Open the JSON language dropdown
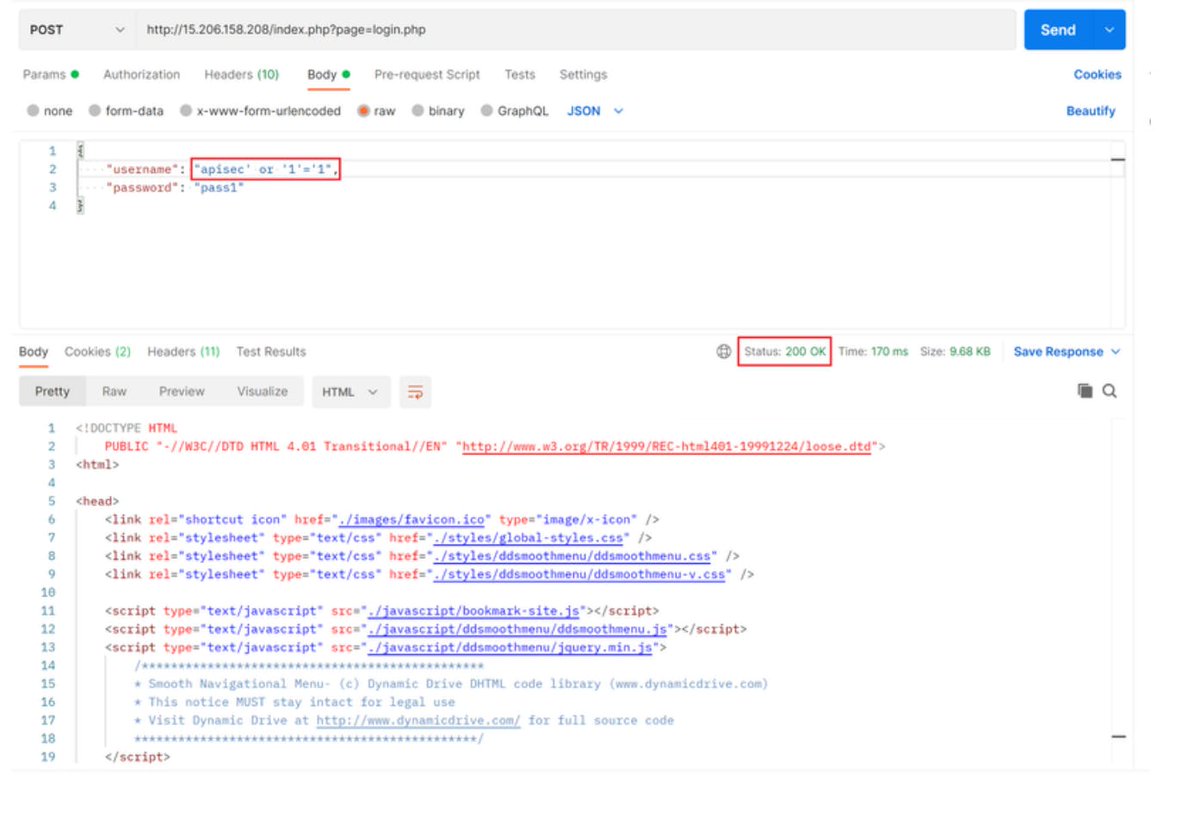The height and width of the screenshot is (823, 1200). click(x=593, y=111)
